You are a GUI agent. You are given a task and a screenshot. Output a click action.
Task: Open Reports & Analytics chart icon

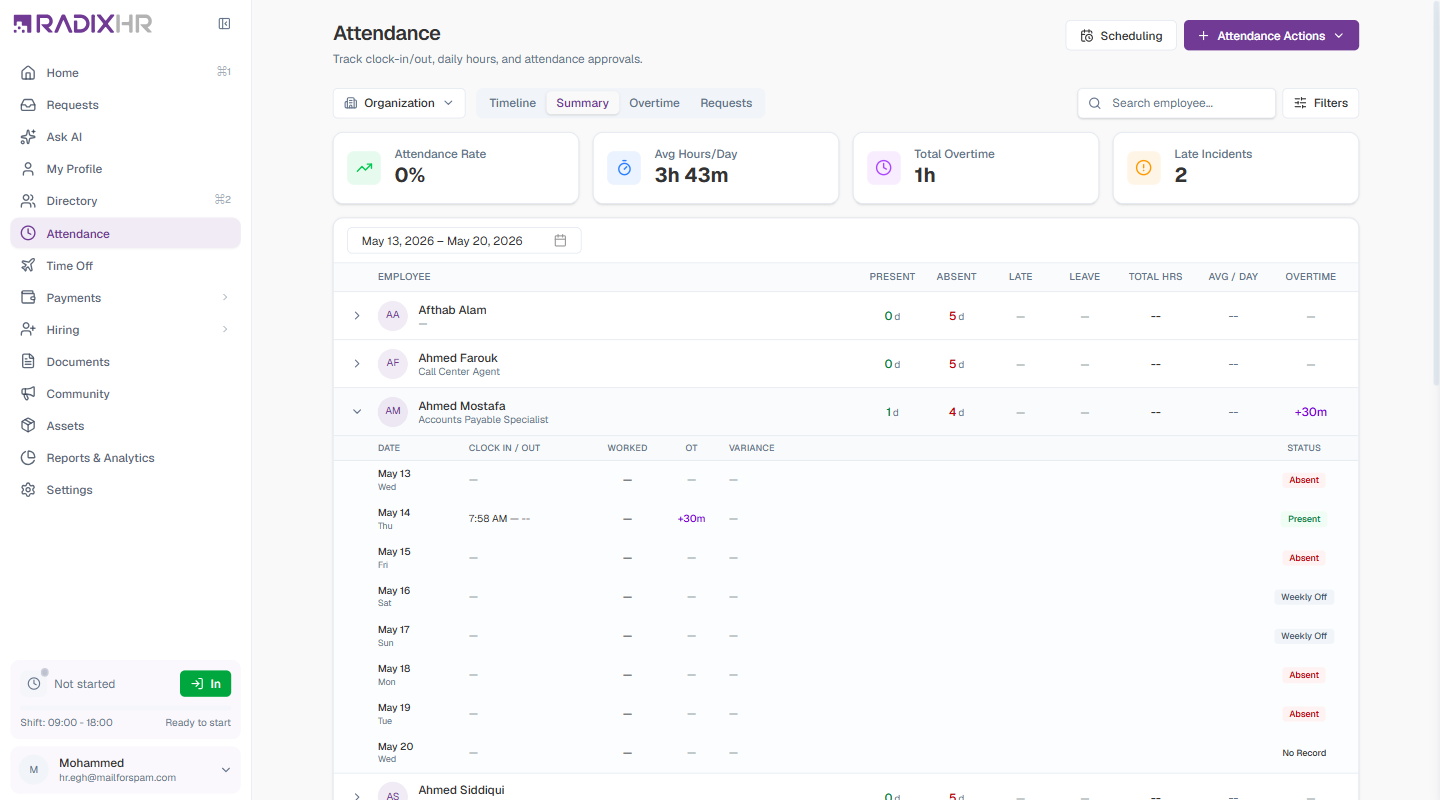pyautogui.click(x=28, y=458)
